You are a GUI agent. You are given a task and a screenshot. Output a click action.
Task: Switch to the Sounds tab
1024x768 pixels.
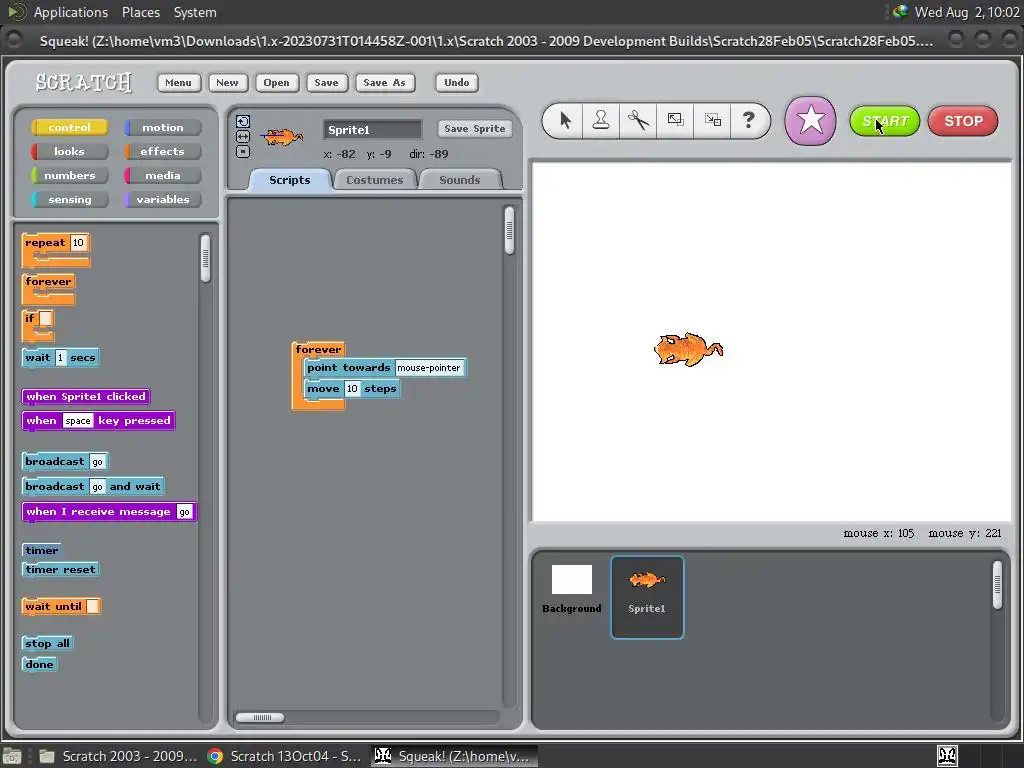[460, 180]
